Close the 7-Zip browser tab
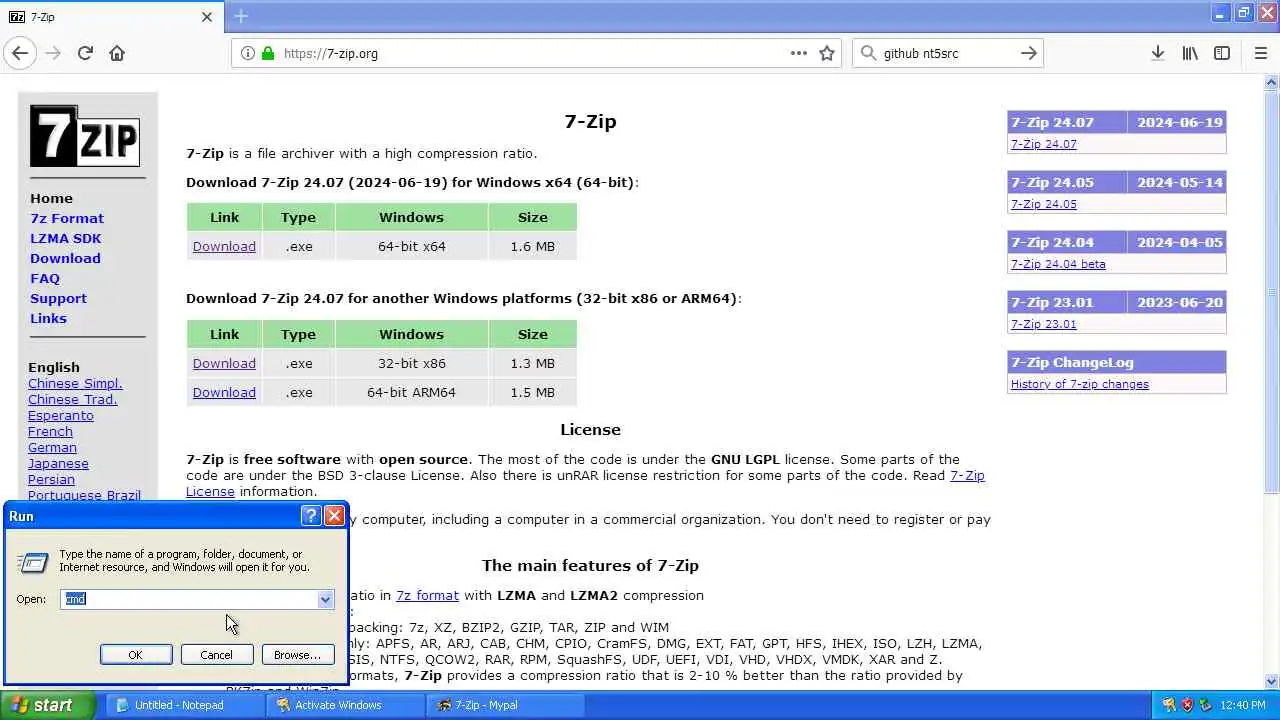1280x720 pixels. coord(207,17)
